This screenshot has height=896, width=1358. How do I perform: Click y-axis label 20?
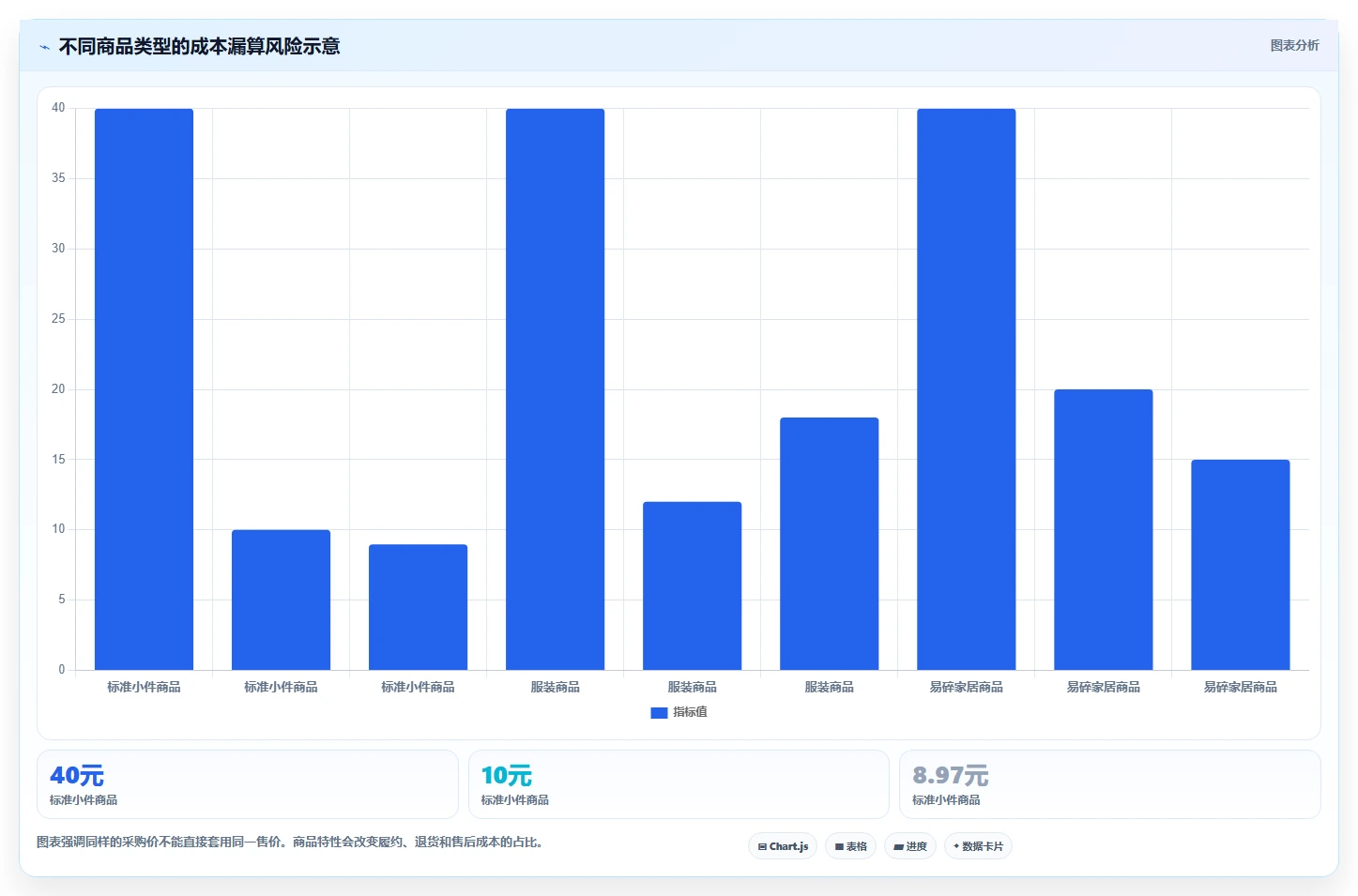click(58, 389)
